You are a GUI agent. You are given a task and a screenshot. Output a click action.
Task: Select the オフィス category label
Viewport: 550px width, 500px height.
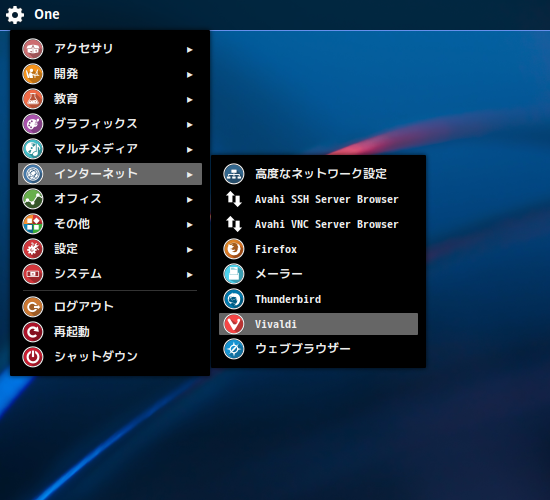pos(78,199)
